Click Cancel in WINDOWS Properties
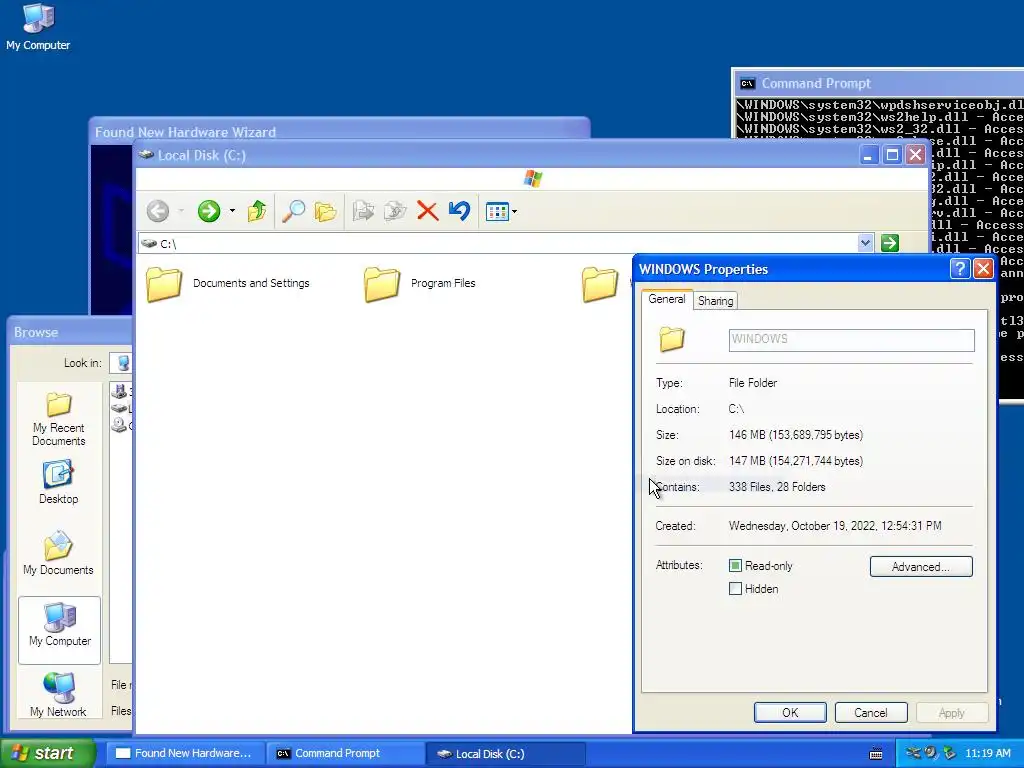This screenshot has width=1024, height=768. click(x=871, y=712)
